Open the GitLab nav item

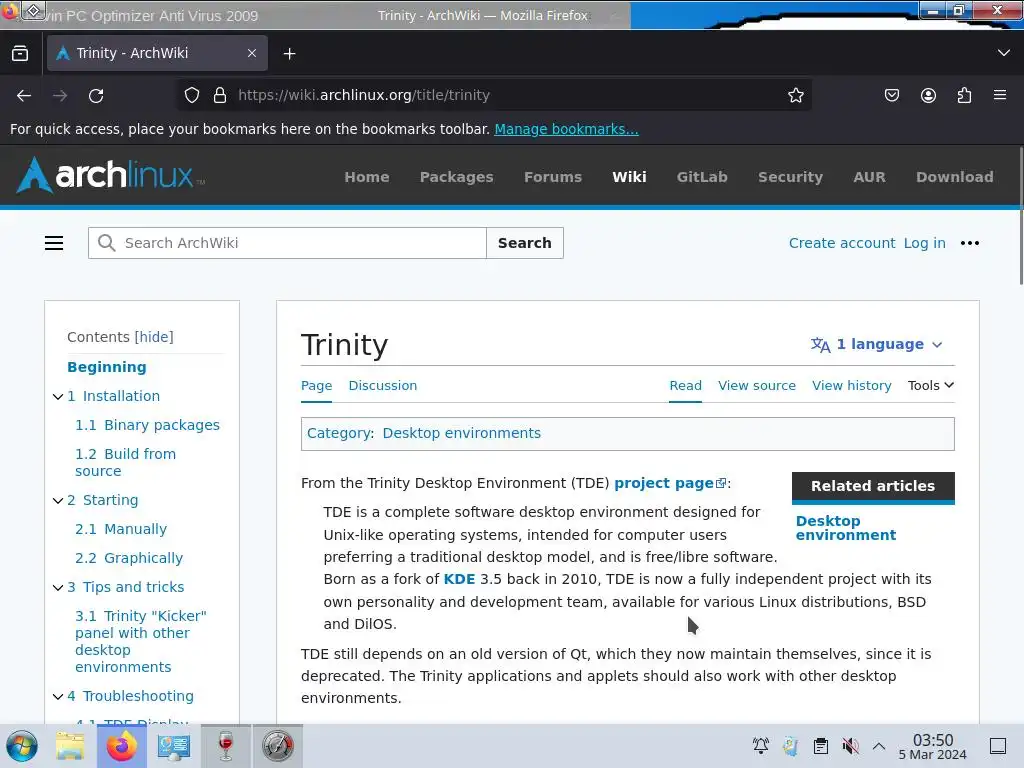[x=702, y=177]
